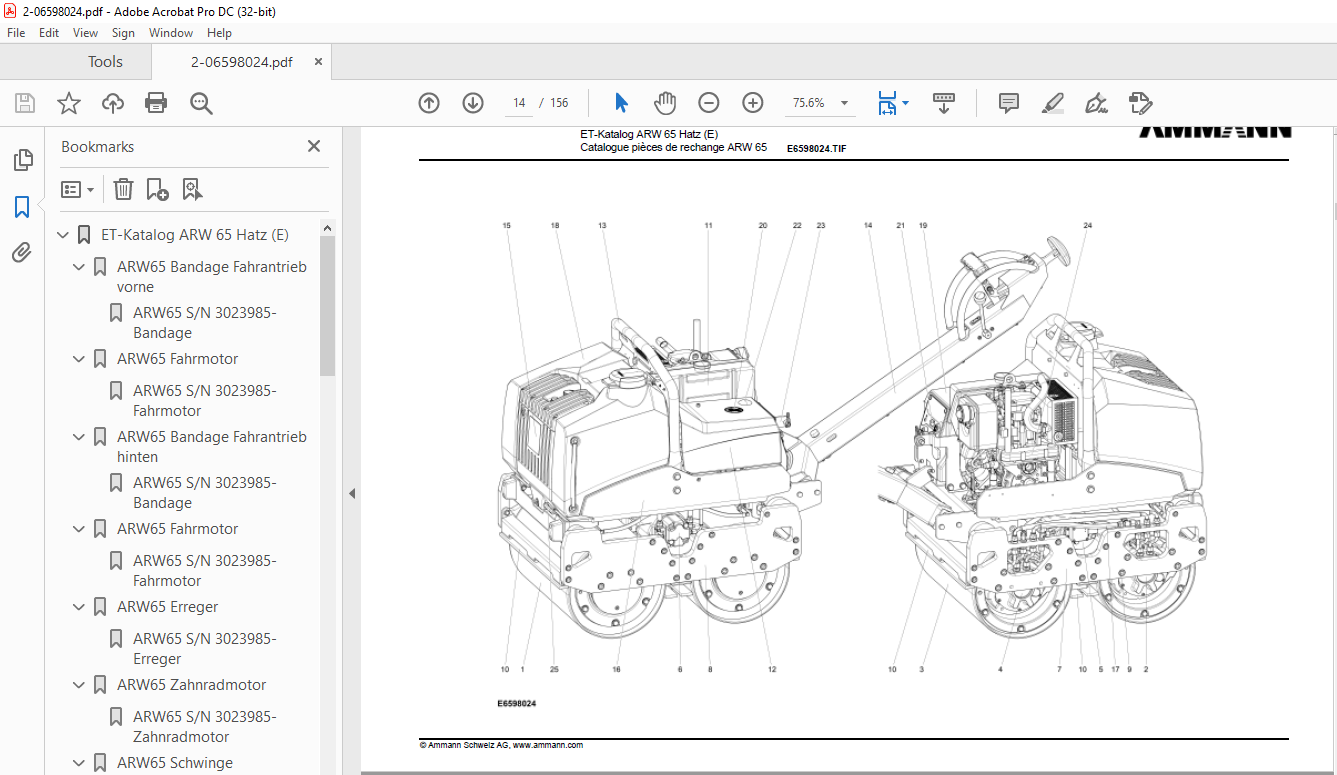Click the 'E6598024' drawing label

click(517, 704)
